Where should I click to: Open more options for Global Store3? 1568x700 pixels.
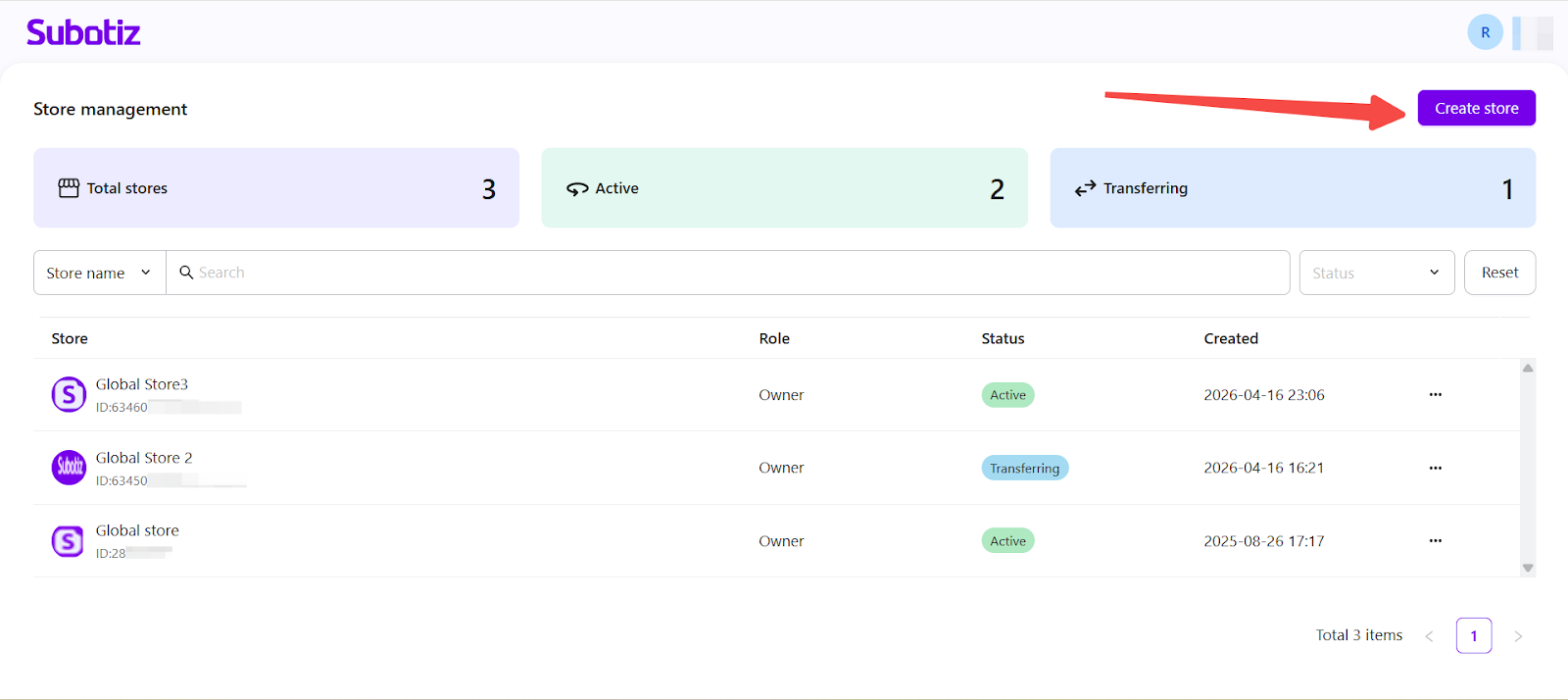pyautogui.click(x=1435, y=395)
